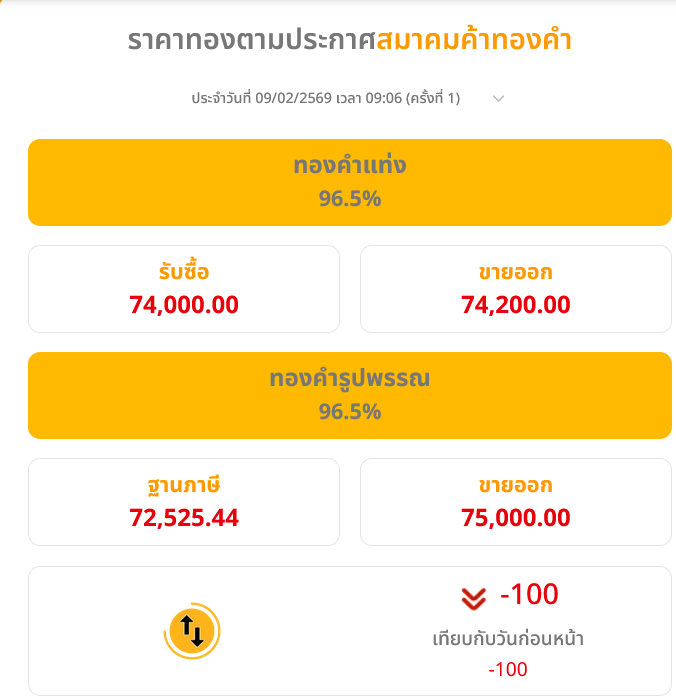Select the 74,000.00 buy price
Viewport: 676px width, 699px height.
(x=184, y=304)
